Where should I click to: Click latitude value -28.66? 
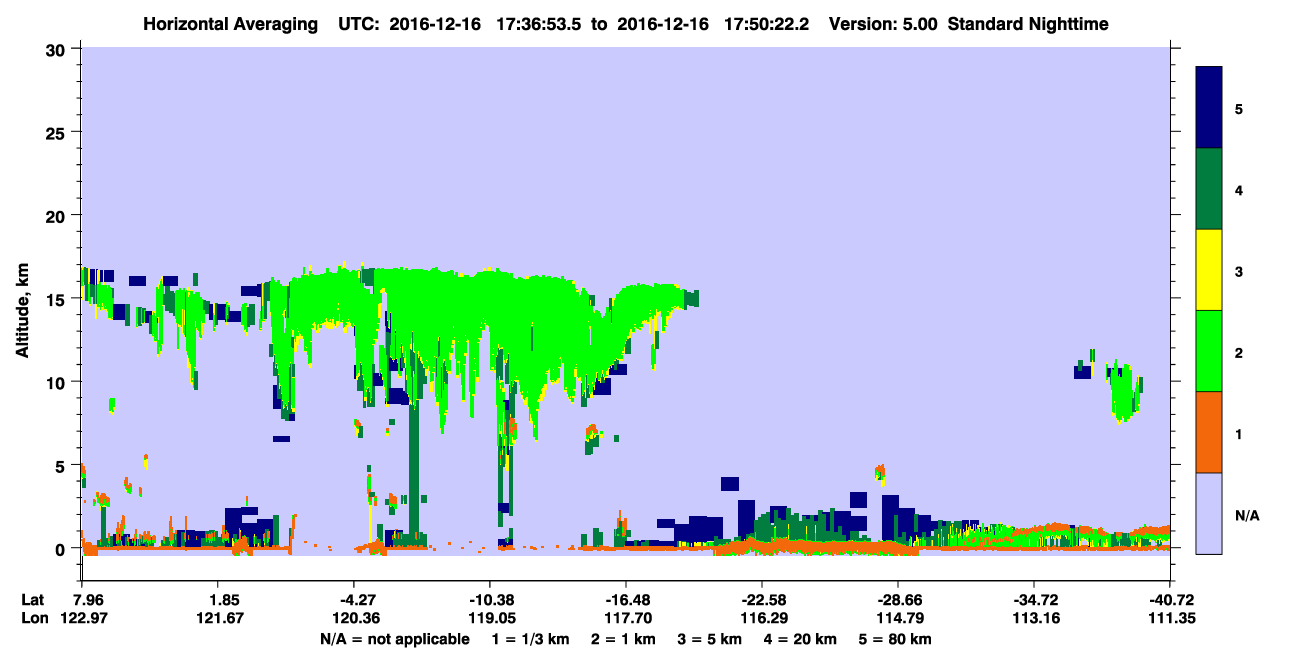[898, 600]
